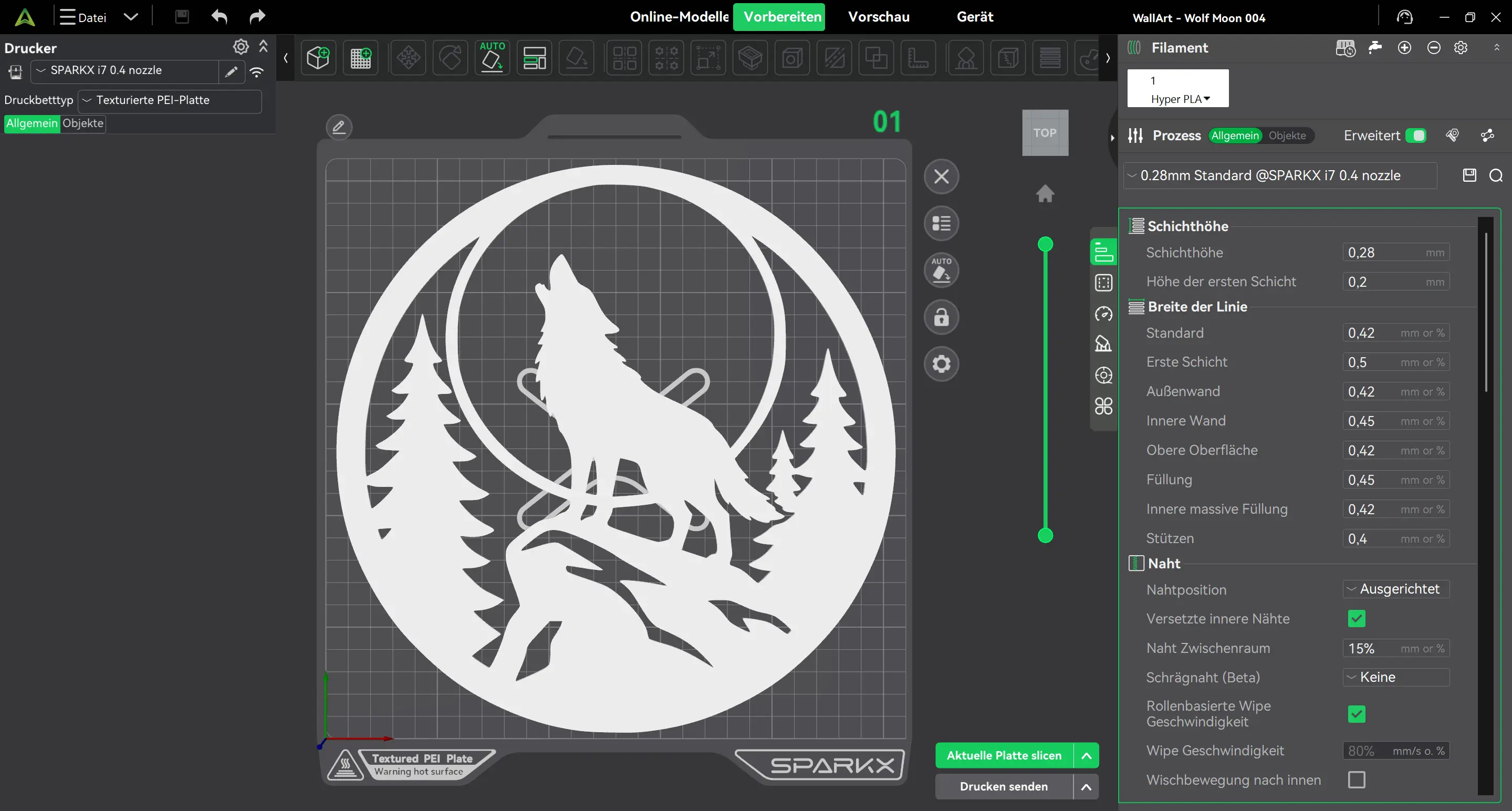Open the speed settings tab with gauge icon
The height and width of the screenshot is (811, 1512).
click(1103, 314)
